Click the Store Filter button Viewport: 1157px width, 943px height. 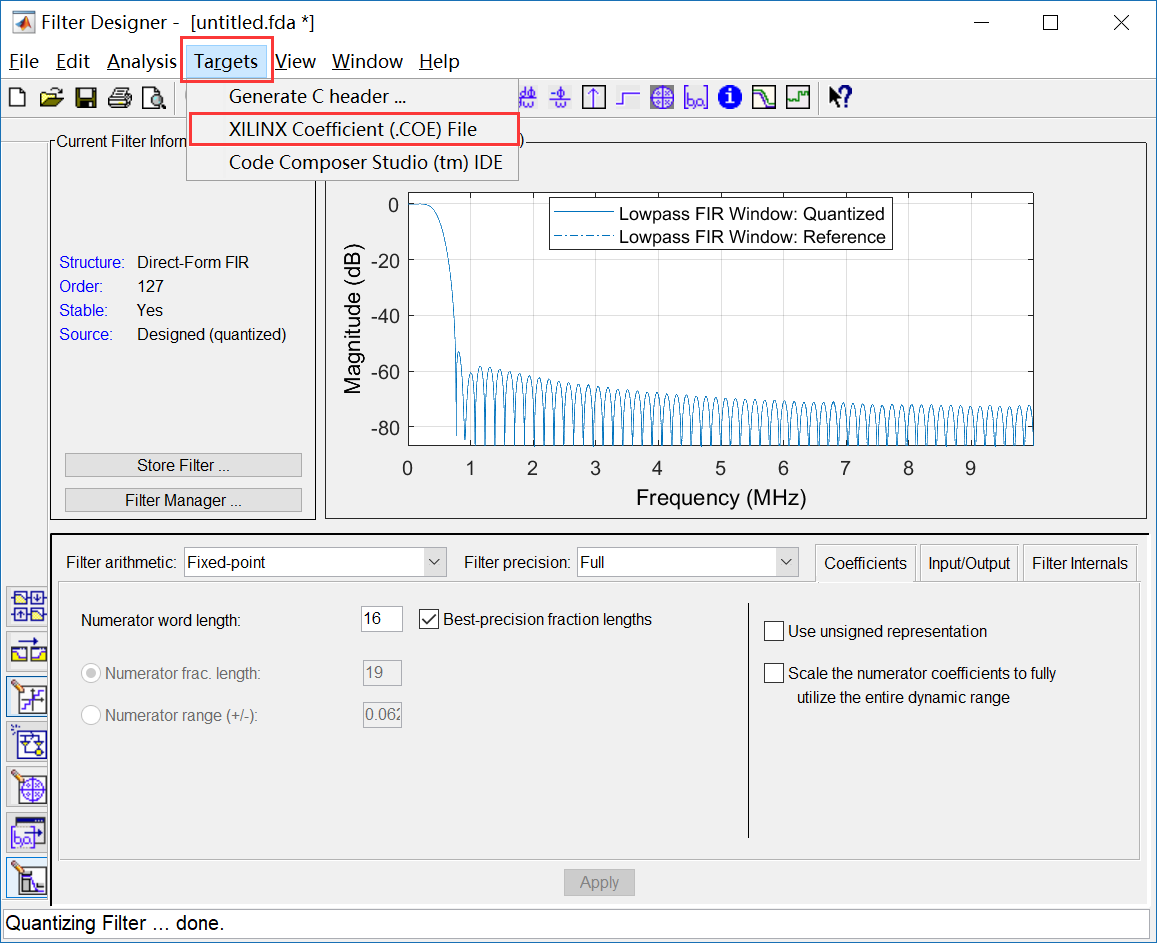tap(183, 466)
